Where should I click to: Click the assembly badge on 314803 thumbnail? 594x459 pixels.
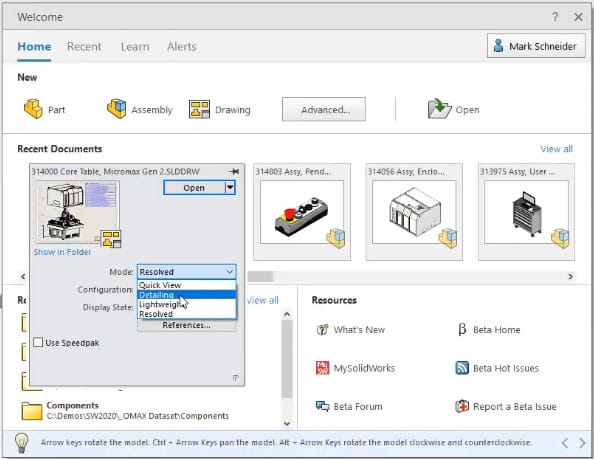point(336,238)
